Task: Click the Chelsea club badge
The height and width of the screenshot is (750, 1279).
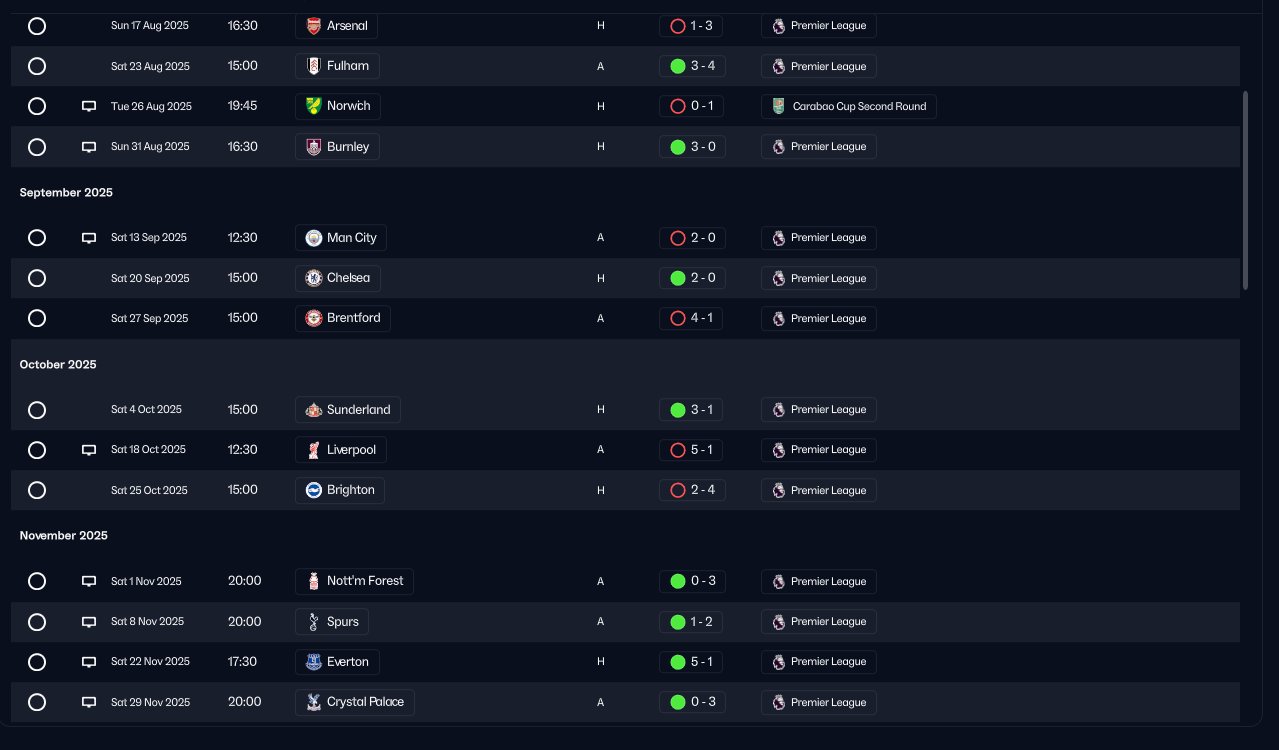Action: tap(313, 278)
